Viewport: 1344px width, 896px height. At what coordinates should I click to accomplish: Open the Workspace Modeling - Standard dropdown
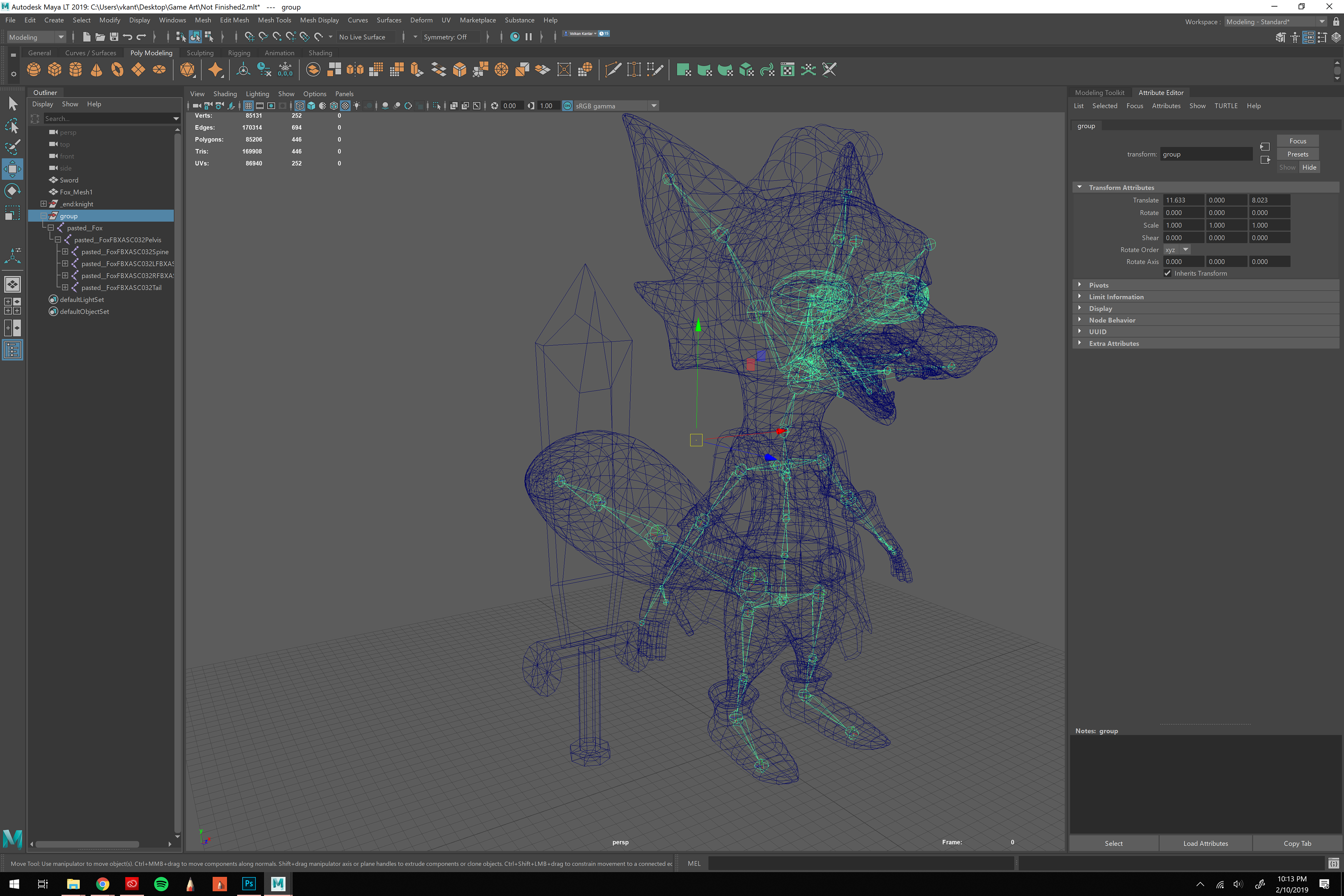tap(1275, 22)
